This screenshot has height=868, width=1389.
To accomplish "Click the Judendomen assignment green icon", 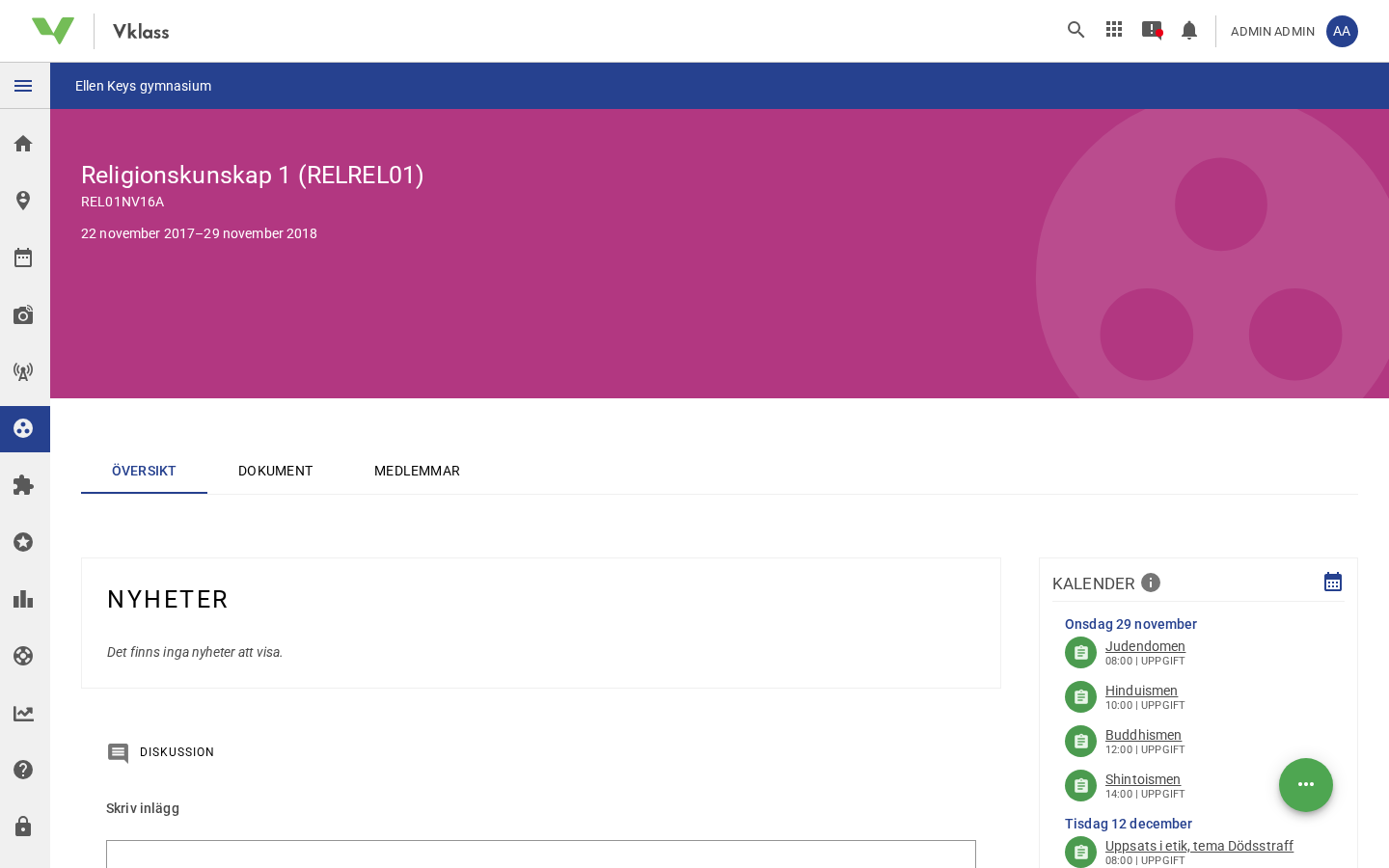I will point(1080,653).
